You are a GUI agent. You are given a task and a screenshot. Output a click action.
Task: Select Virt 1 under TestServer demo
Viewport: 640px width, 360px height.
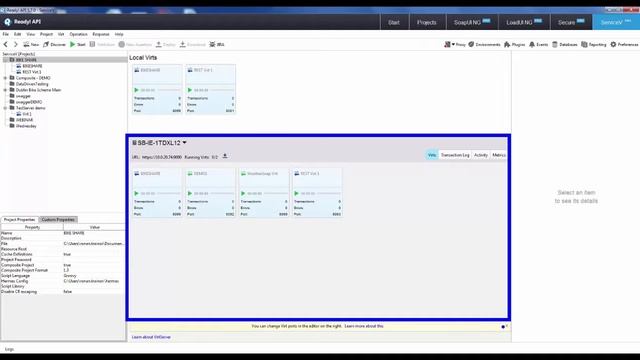coord(27,114)
